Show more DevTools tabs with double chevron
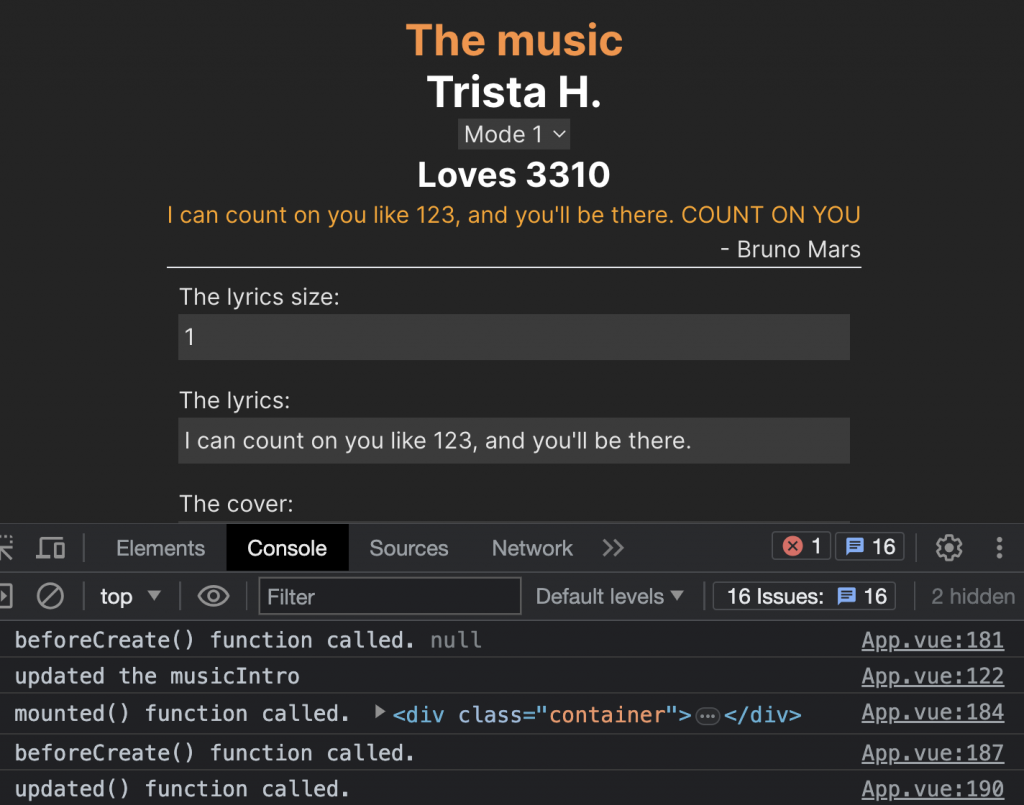The height and width of the screenshot is (805, 1024). click(x=613, y=548)
